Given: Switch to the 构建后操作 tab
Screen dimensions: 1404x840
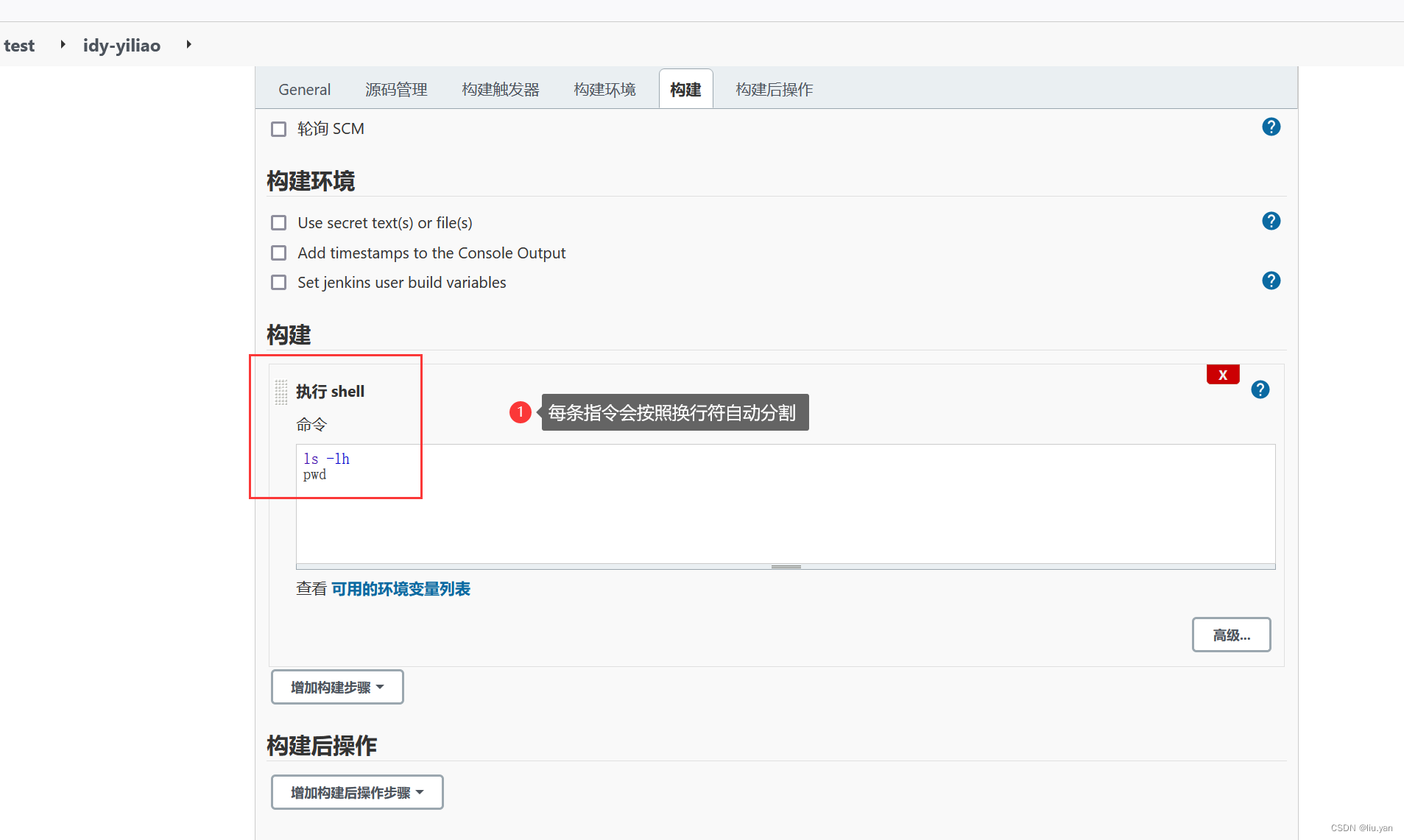Looking at the screenshot, I should 774,90.
